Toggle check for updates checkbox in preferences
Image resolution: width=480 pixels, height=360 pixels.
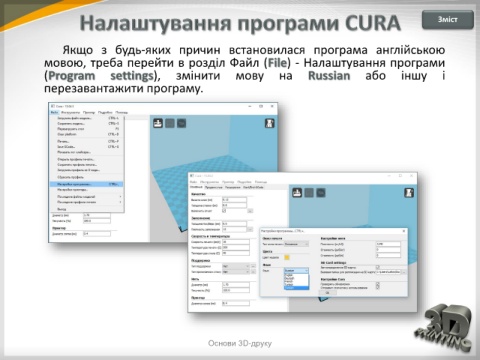(378, 284)
